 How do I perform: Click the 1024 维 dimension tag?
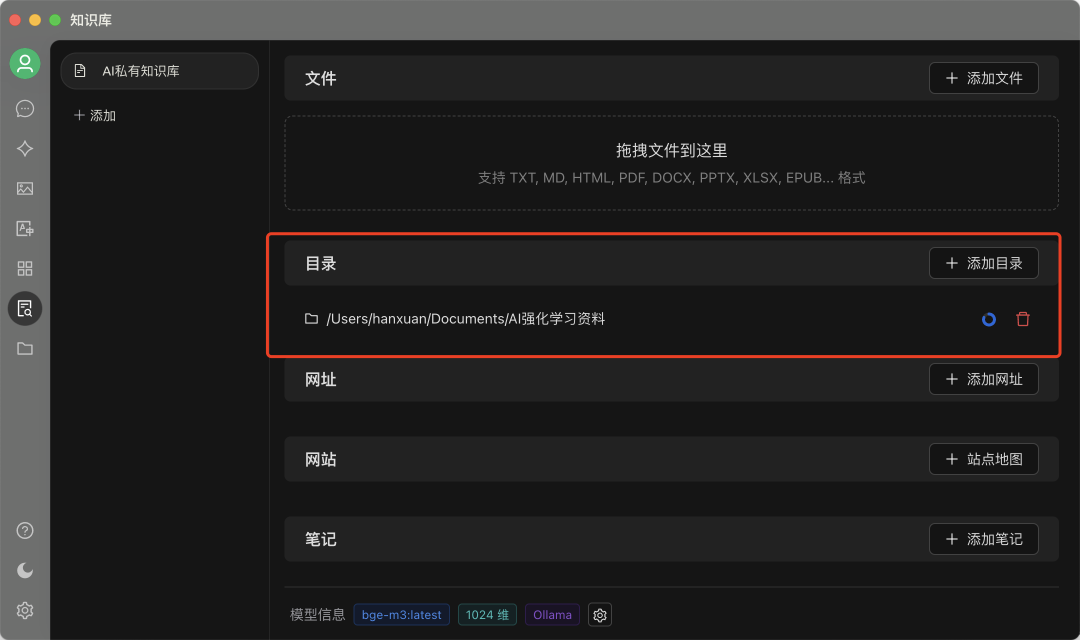[x=487, y=615]
